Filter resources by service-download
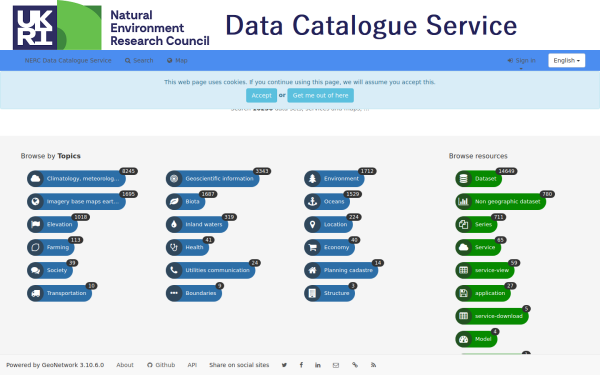 (492, 316)
